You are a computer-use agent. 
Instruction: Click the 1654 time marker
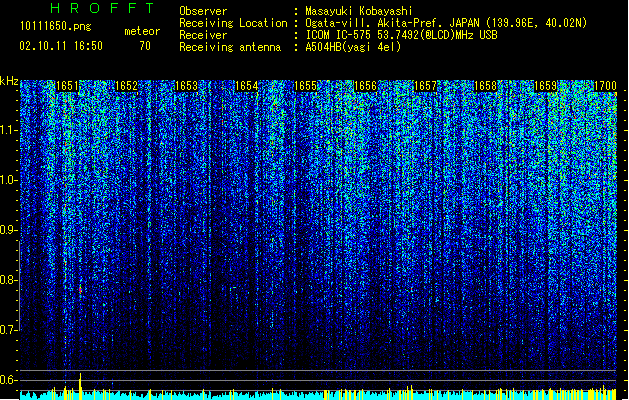point(246,86)
